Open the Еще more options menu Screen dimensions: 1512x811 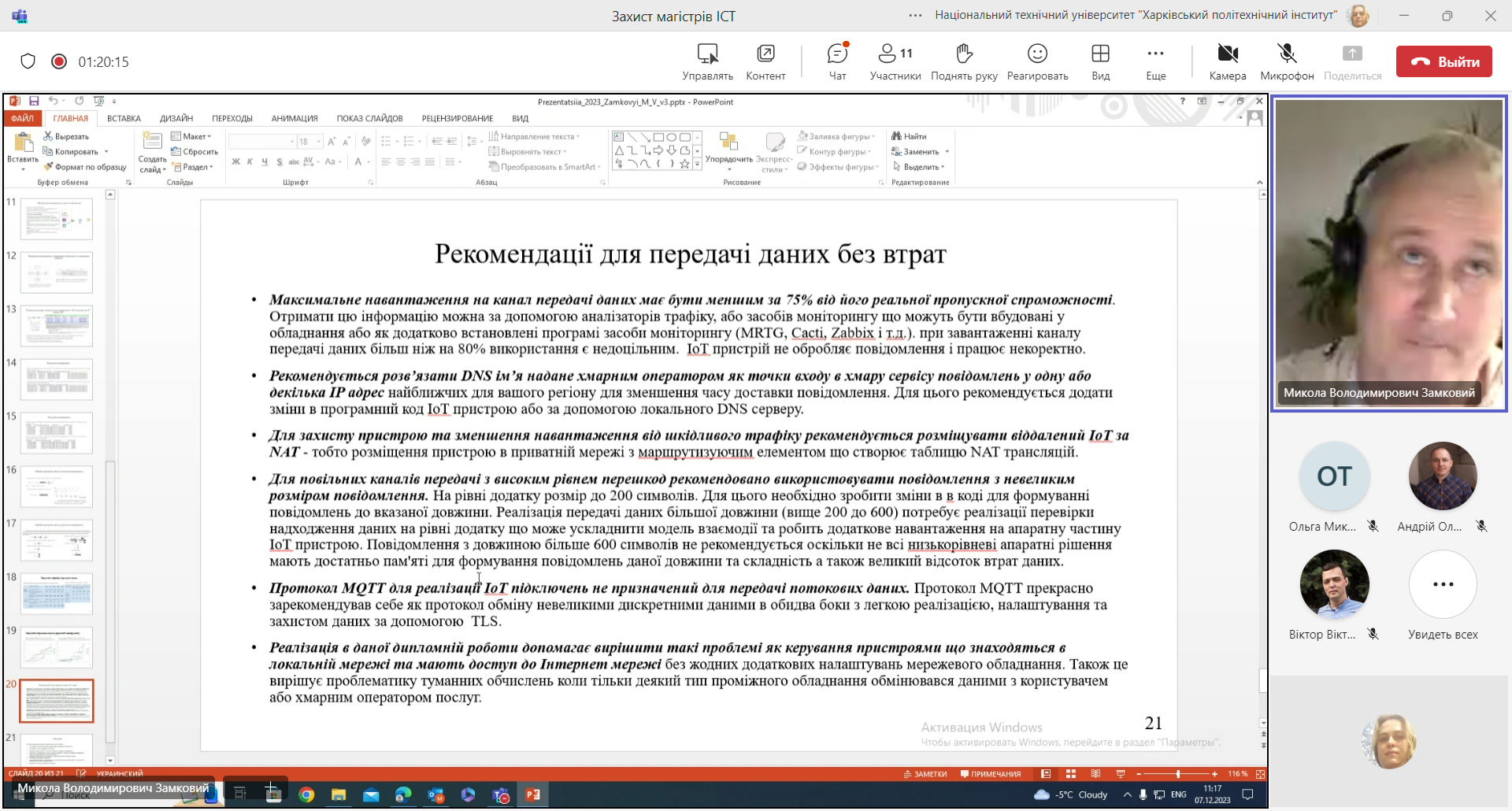[1155, 61]
